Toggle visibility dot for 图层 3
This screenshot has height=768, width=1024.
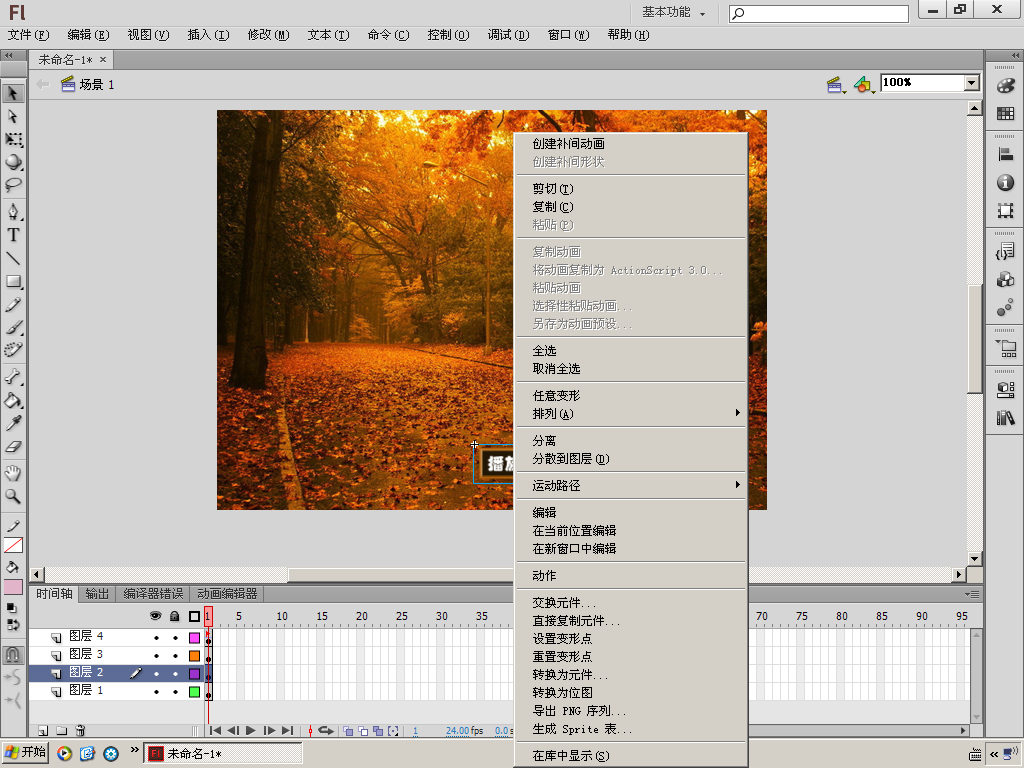click(x=156, y=655)
